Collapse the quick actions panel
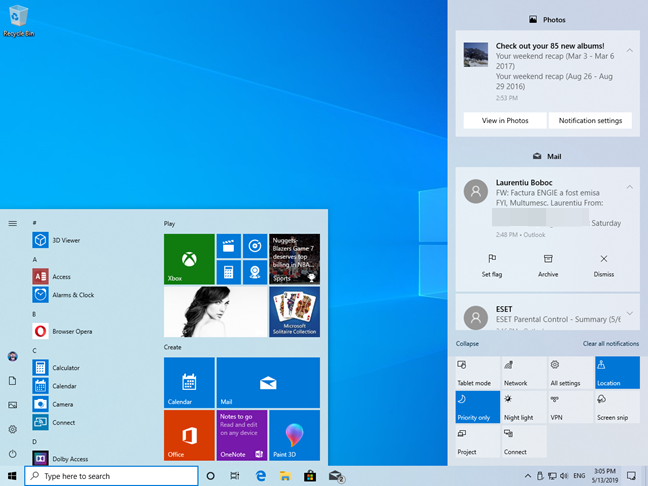The image size is (648, 486). [x=467, y=343]
